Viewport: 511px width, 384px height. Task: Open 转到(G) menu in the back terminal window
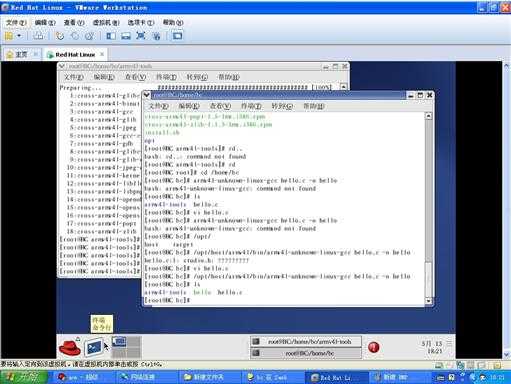click(197, 77)
